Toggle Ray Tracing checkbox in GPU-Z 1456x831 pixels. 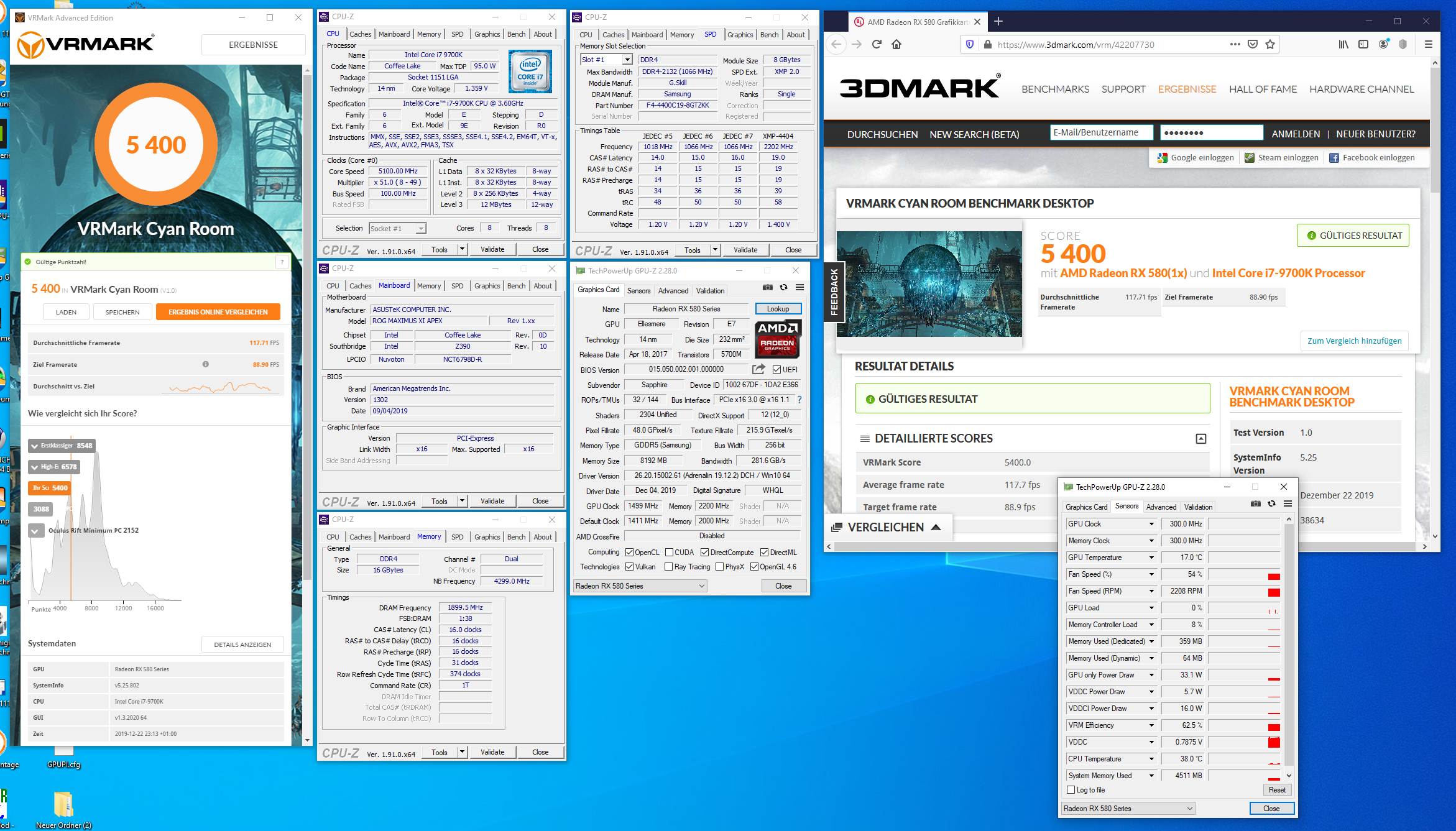coord(669,566)
